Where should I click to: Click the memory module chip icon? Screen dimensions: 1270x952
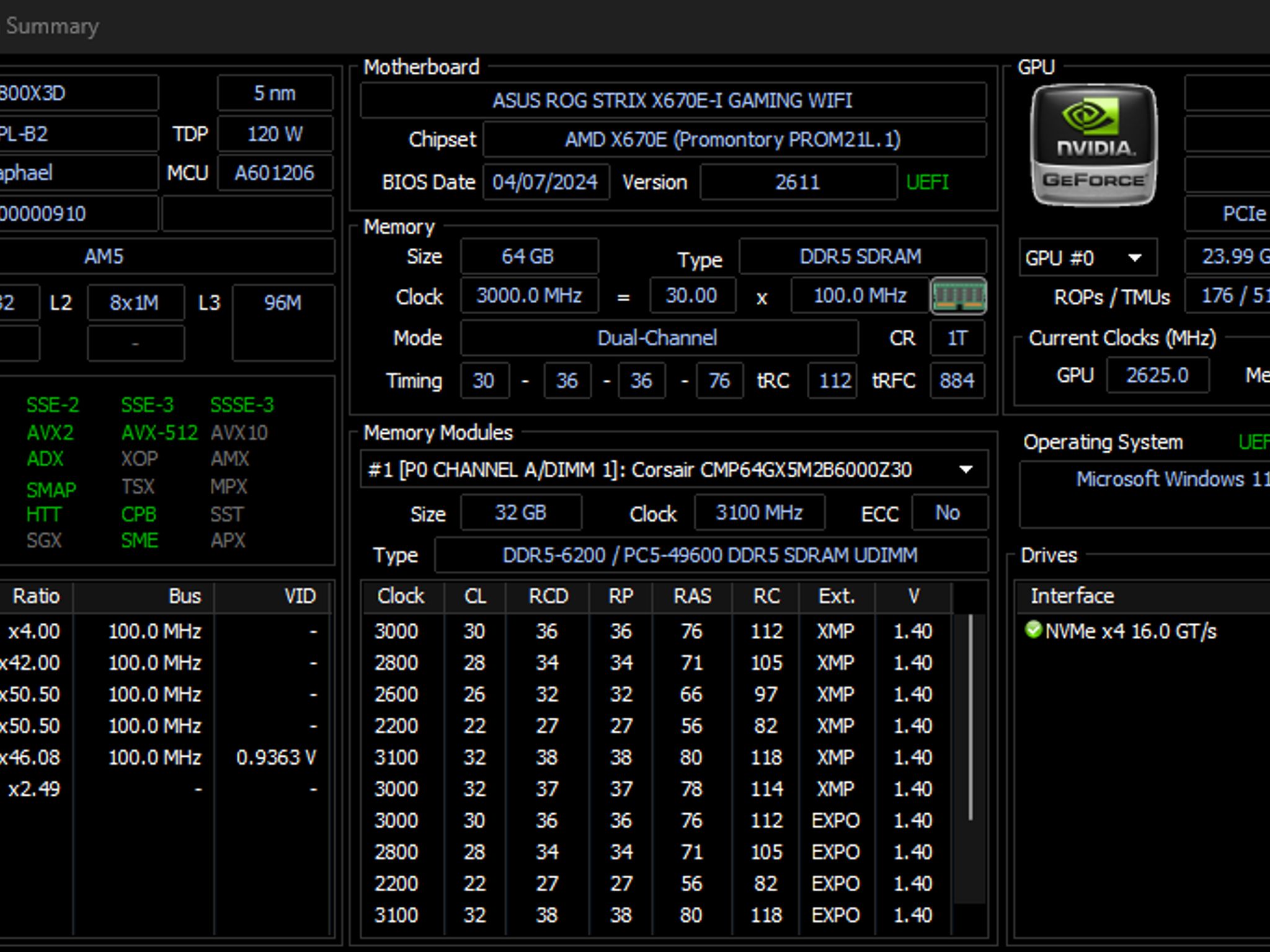tap(958, 296)
